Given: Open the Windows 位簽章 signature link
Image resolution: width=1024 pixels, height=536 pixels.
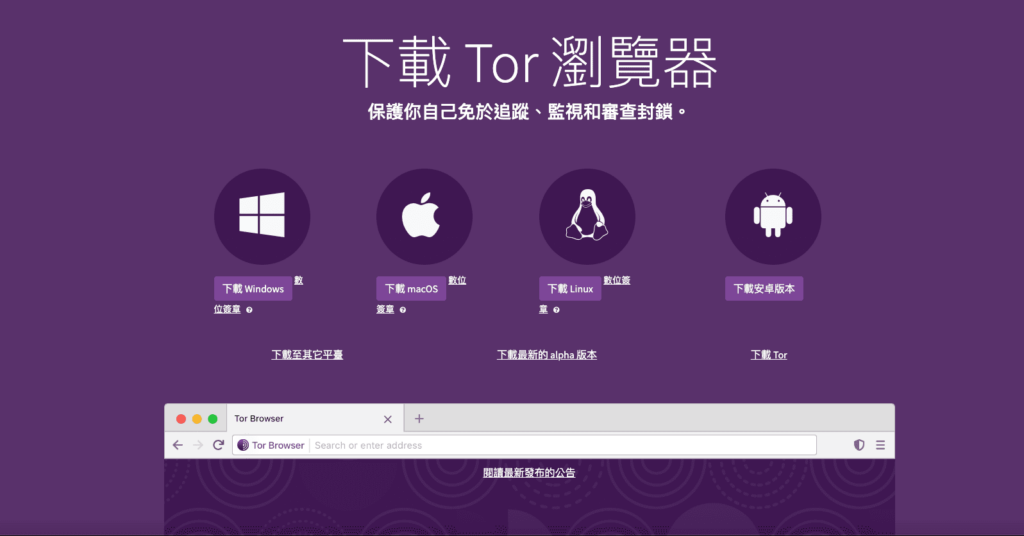Looking at the screenshot, I should pos(227,309).
